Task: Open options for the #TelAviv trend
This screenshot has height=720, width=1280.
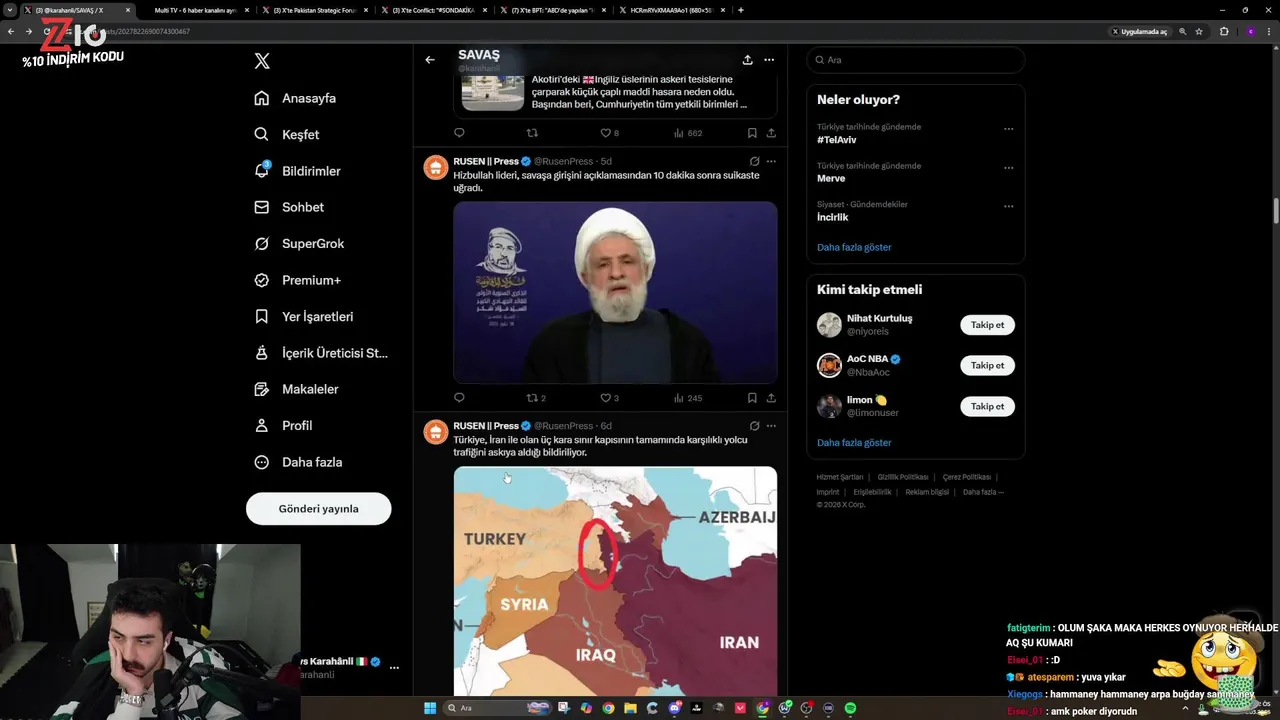Action: coord(1008,129)
